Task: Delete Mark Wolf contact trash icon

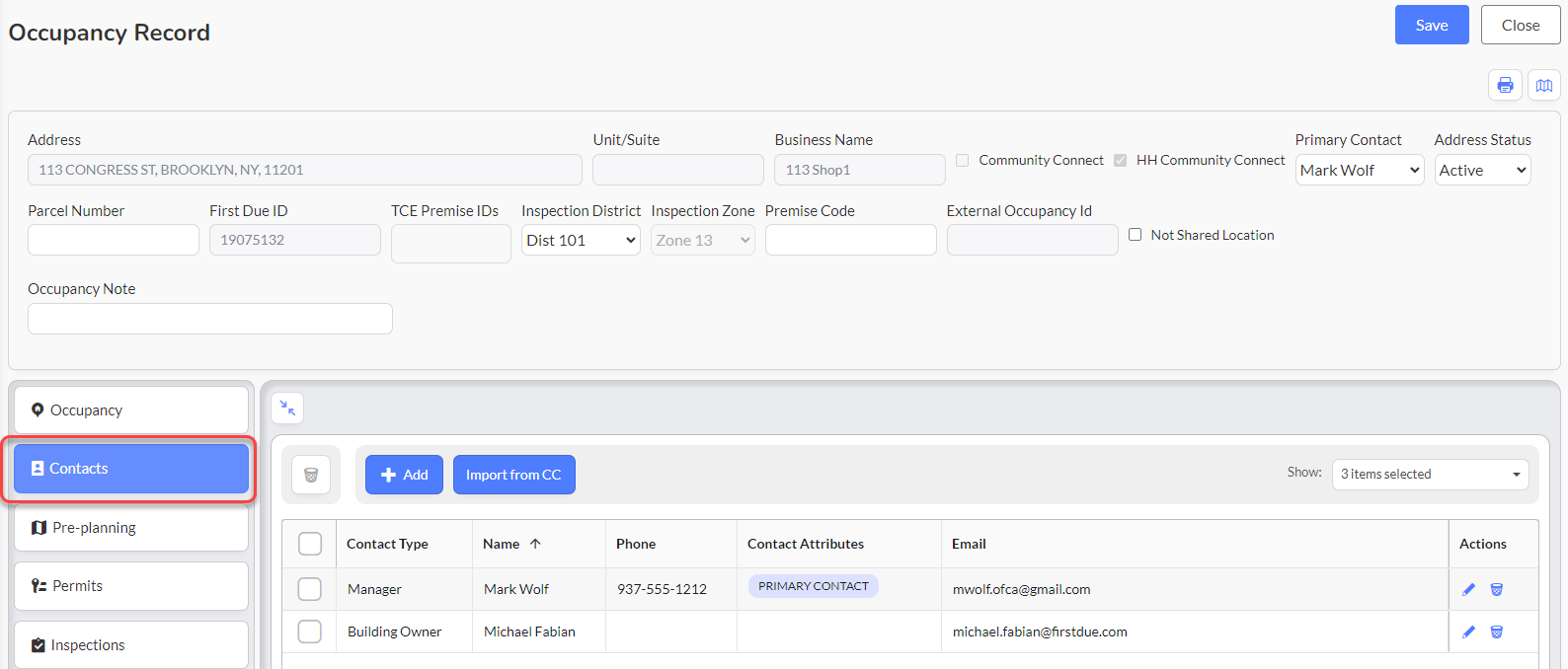Action: [x=1497, y=589]
